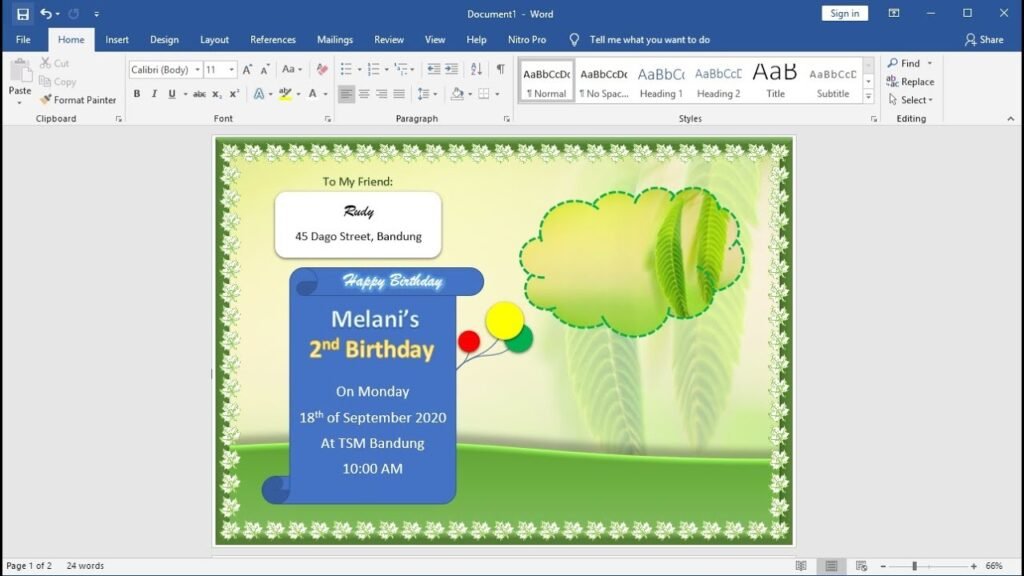The height and width of the screenshot is (576, 1024).
Task: Open the font name dropdown Calibri (Body)
Action: tap(165, 69)
